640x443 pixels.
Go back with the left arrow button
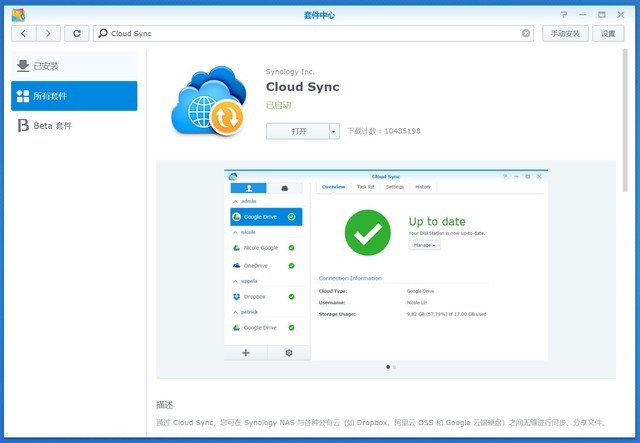(24, 33)
